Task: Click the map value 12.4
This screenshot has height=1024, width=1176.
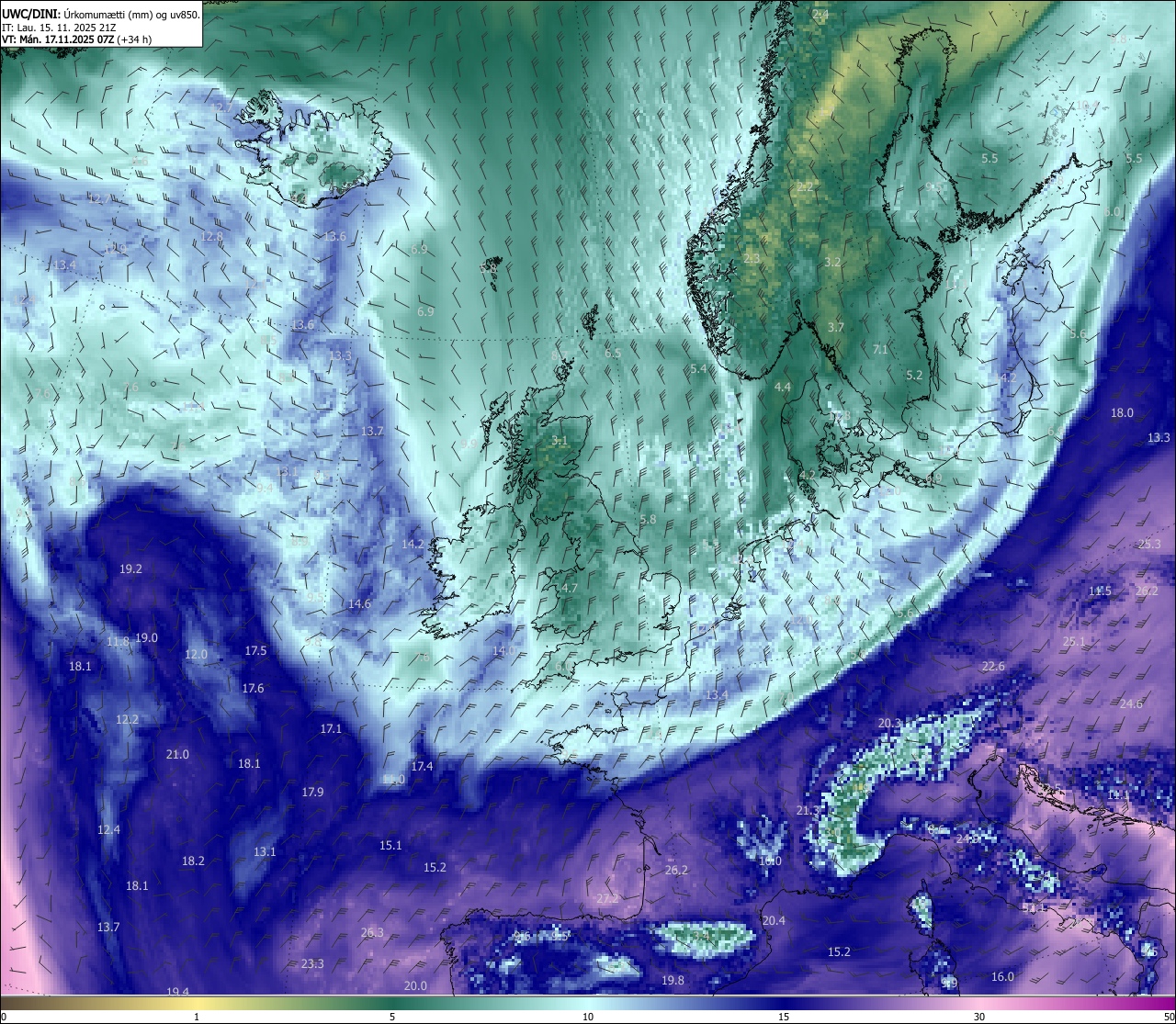Action: click(108, 830)
